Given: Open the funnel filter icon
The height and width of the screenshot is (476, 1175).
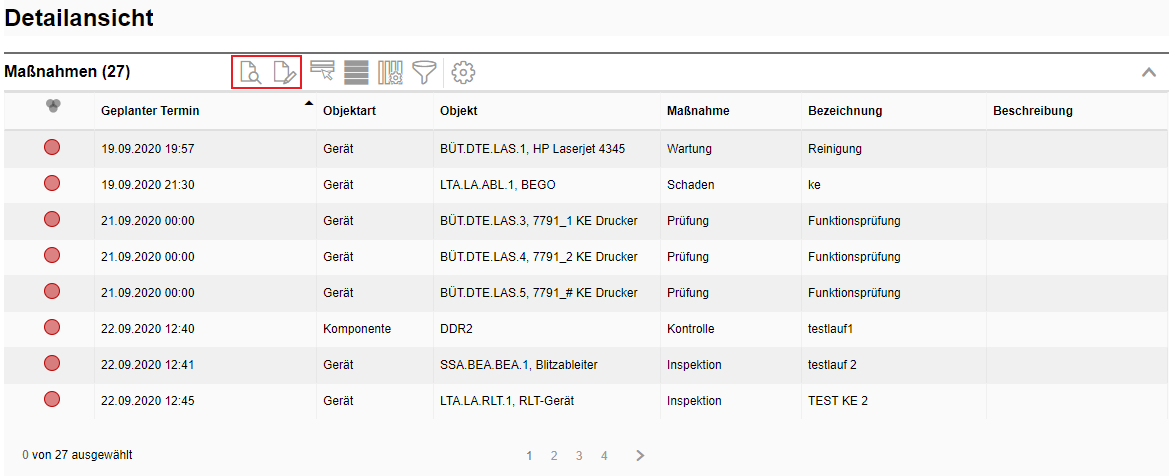Looking at the screenshot, I should point(425,72).
